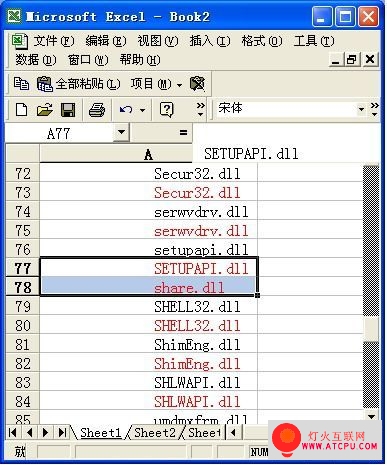This screenshot has width=387, height=465.
Task: Click the New blank workbook icon
Action: [x=22, y=110]
